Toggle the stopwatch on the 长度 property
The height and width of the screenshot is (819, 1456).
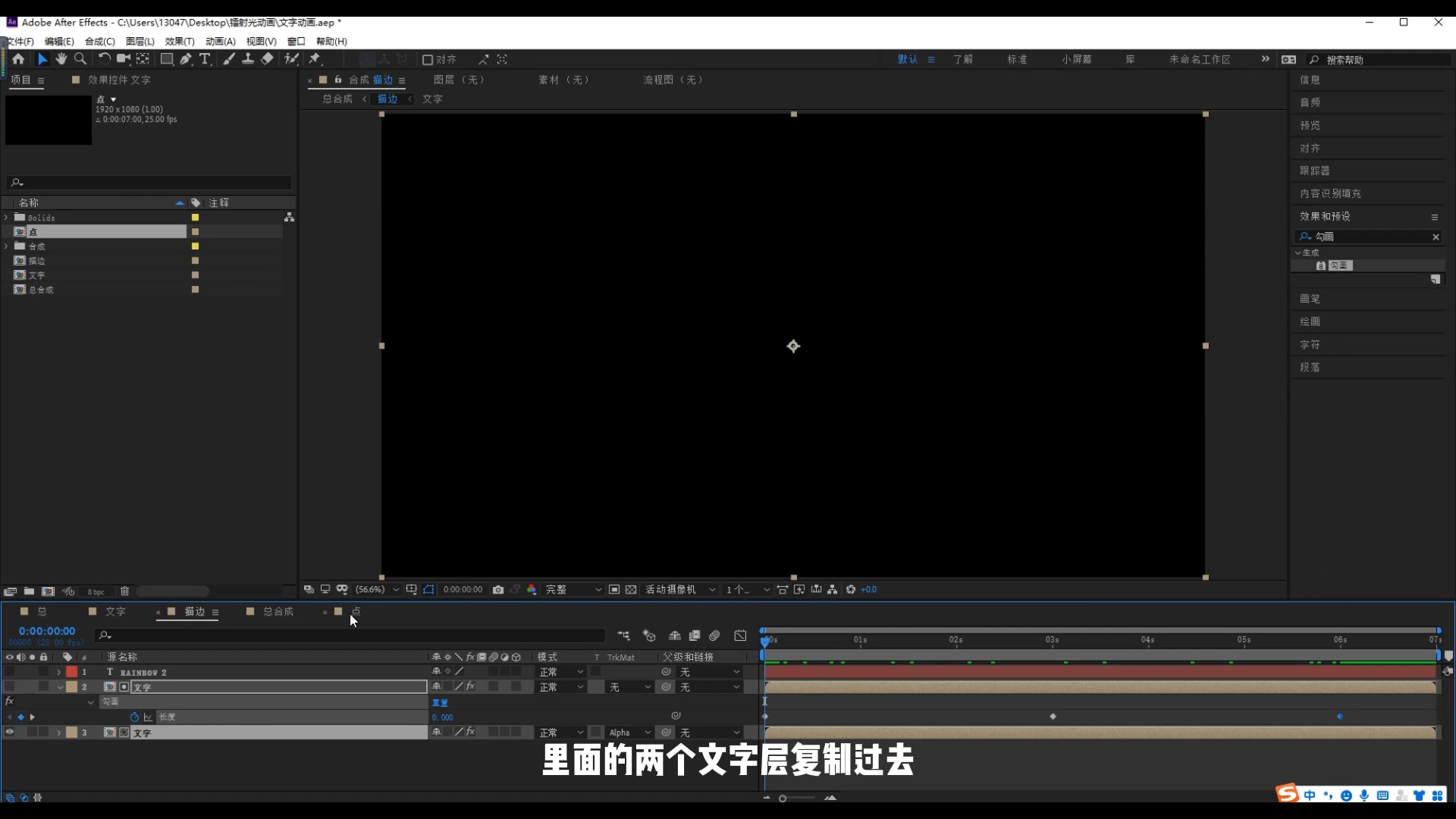pyautogui.click(x=134, y=717)
